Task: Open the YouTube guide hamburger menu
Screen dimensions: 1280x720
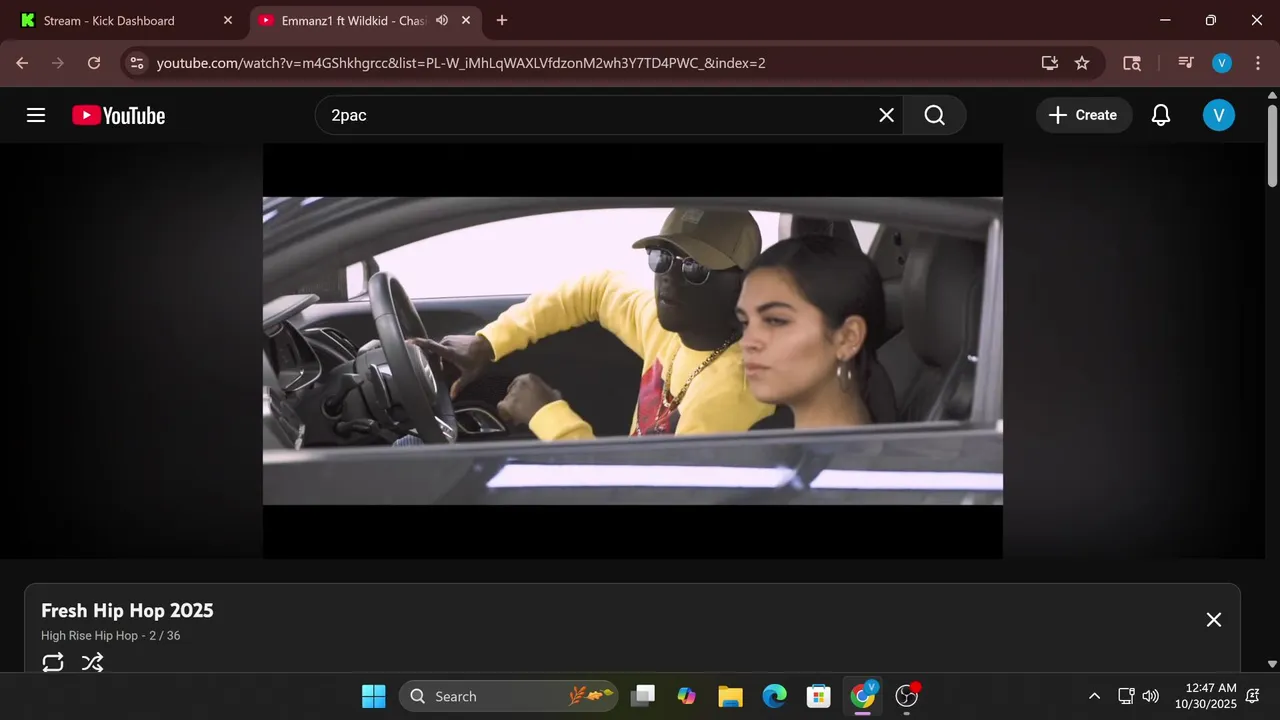Action: 36,115
